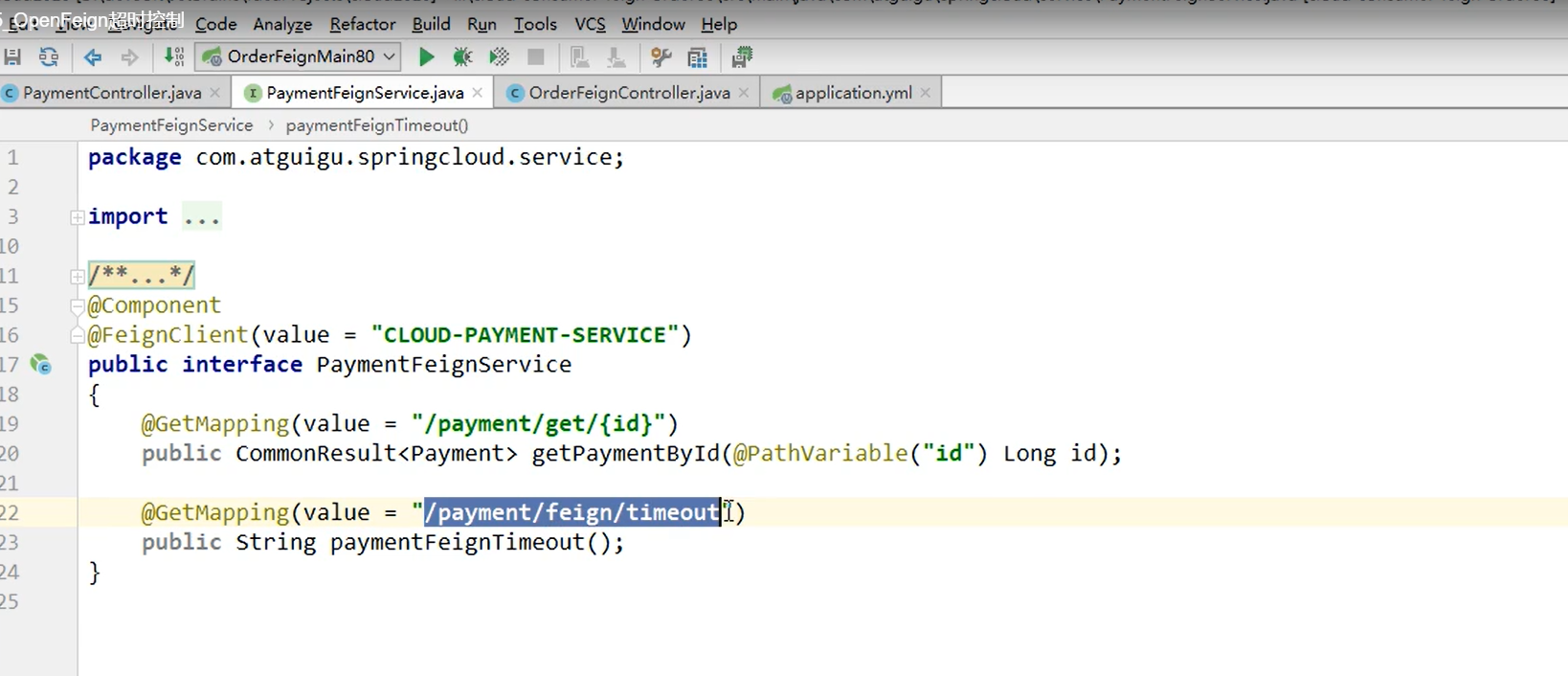Click PaymentFeignService in the breadcrumb
This screenshot has width=1568, height=676.
[171, 125]
